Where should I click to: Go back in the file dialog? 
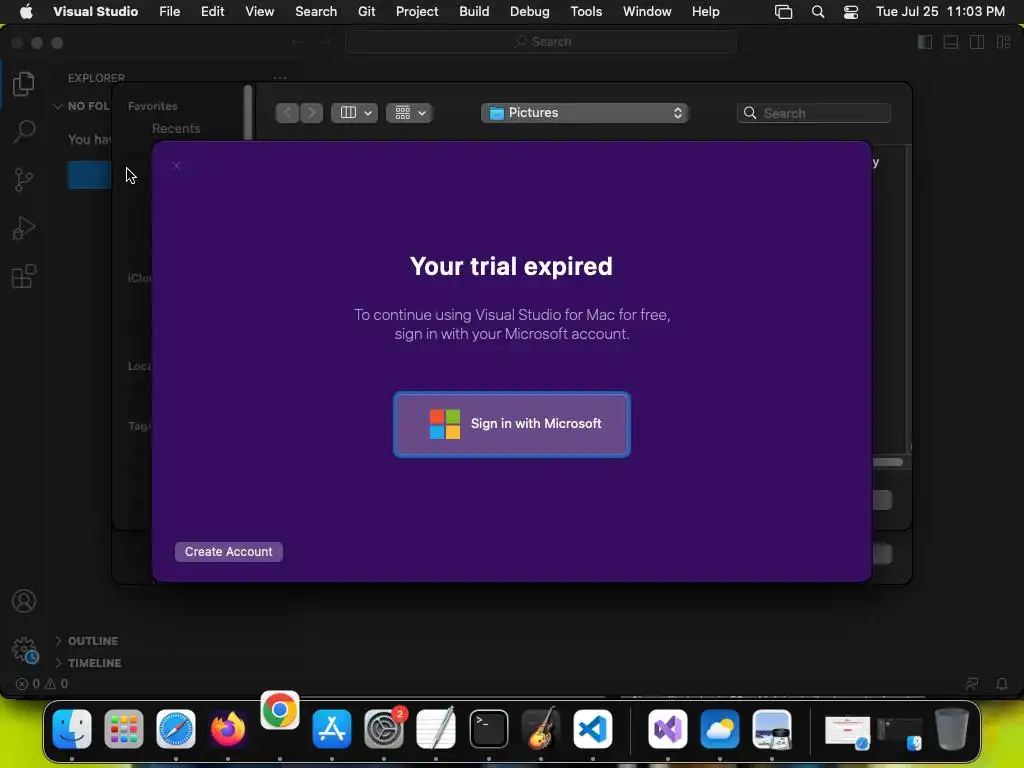(x=287, y=113)
